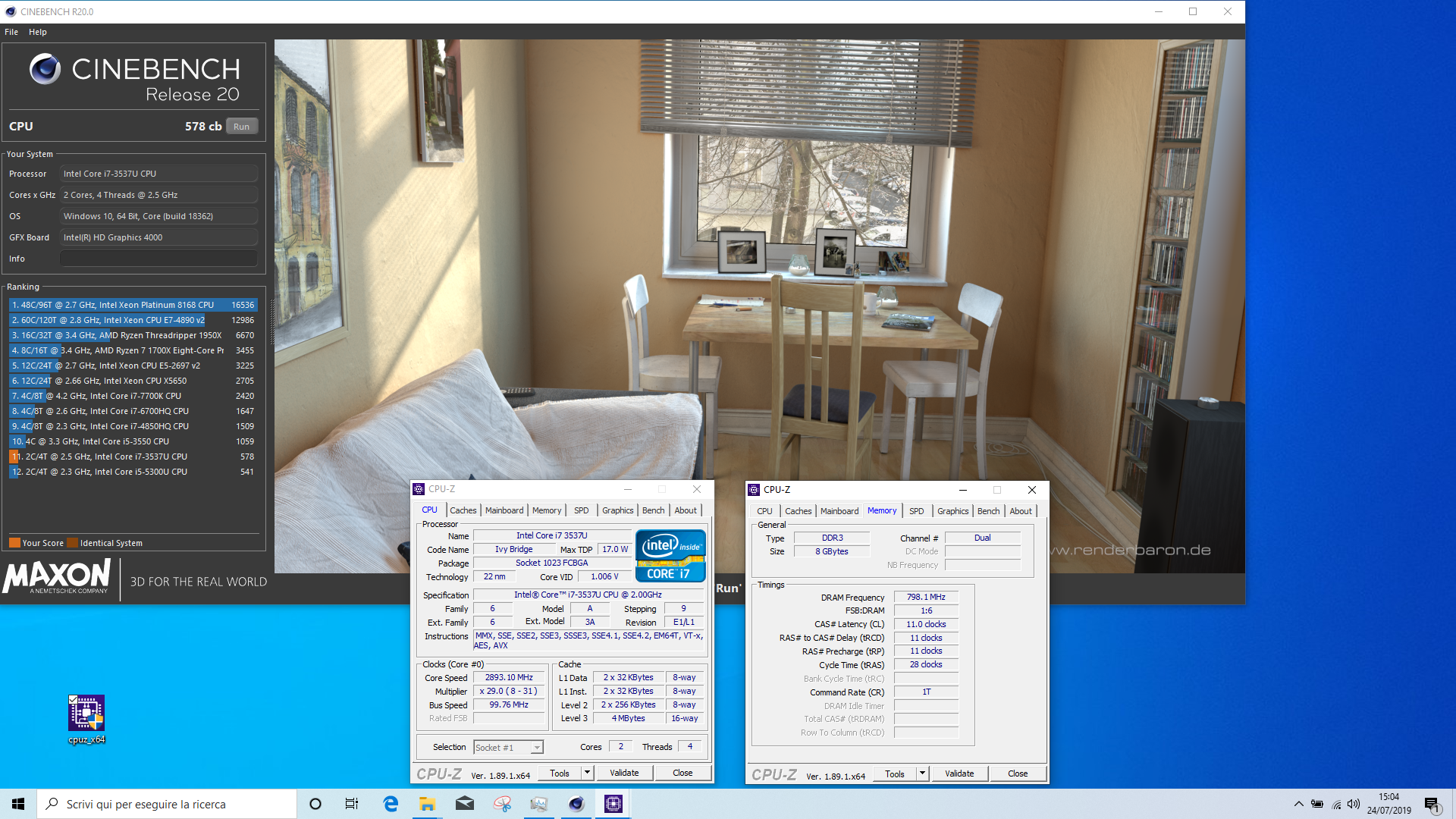The width and height of the screenshot is (1456, 819).
Task: Open the Snipping Tool taskbar icon
Action: point(502,804)
